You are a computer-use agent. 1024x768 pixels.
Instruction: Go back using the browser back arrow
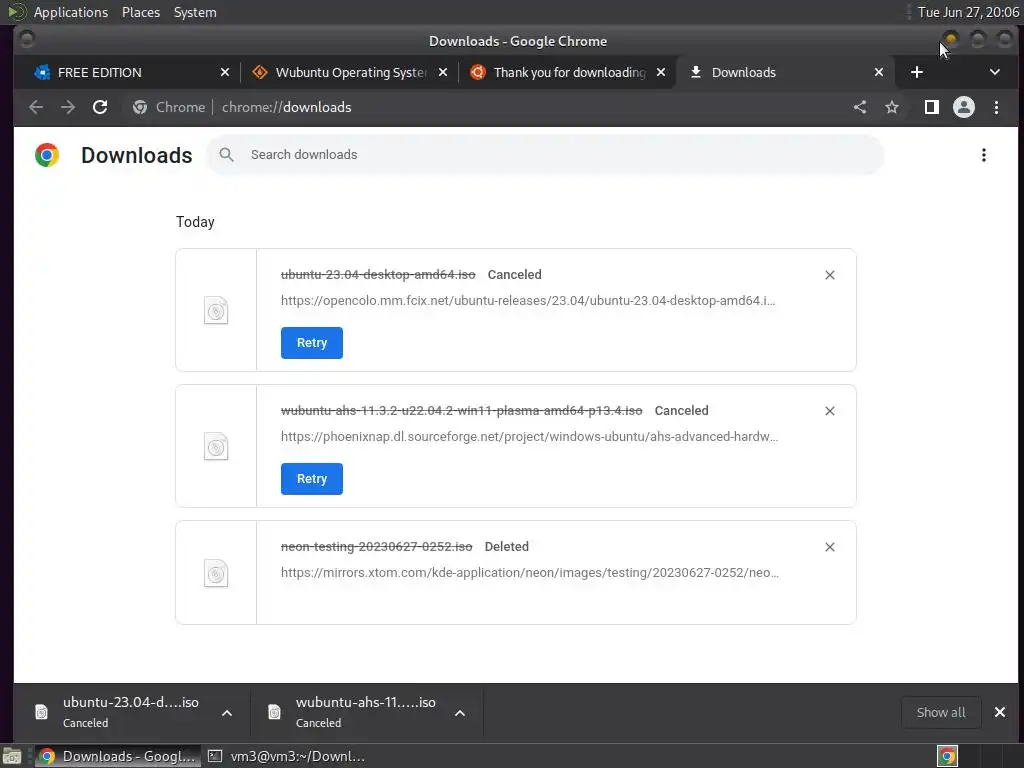tap(36, 107)
